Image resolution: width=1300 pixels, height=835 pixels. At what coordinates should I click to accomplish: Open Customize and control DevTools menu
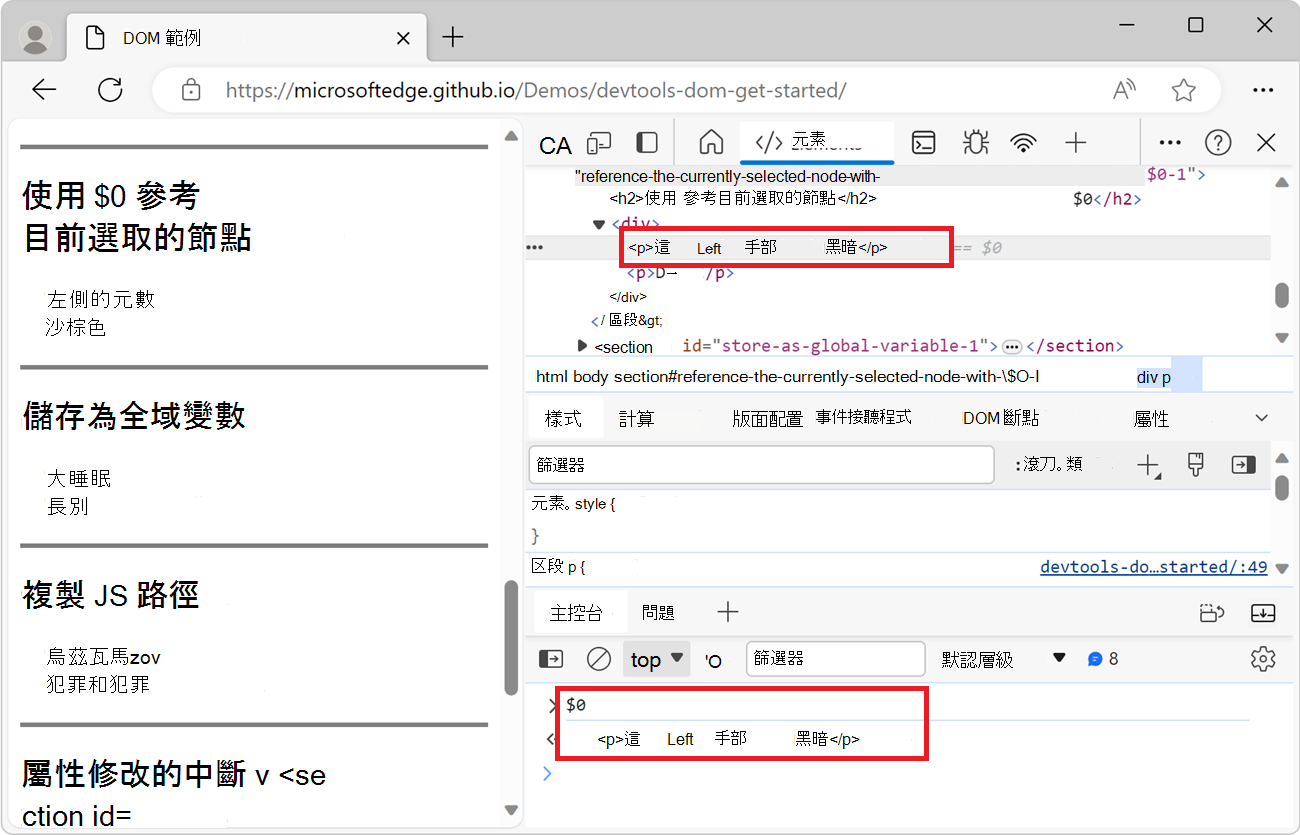pos(1170,143)
